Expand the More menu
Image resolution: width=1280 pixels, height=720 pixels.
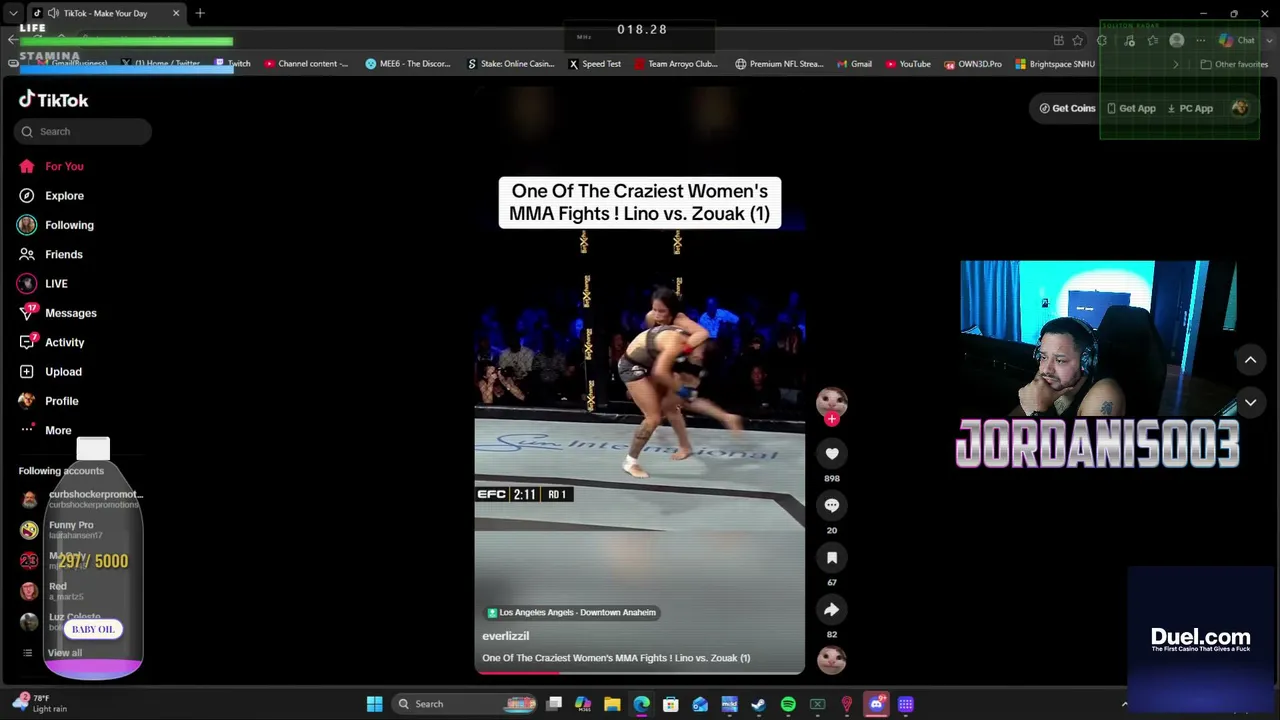pos(45,430)
